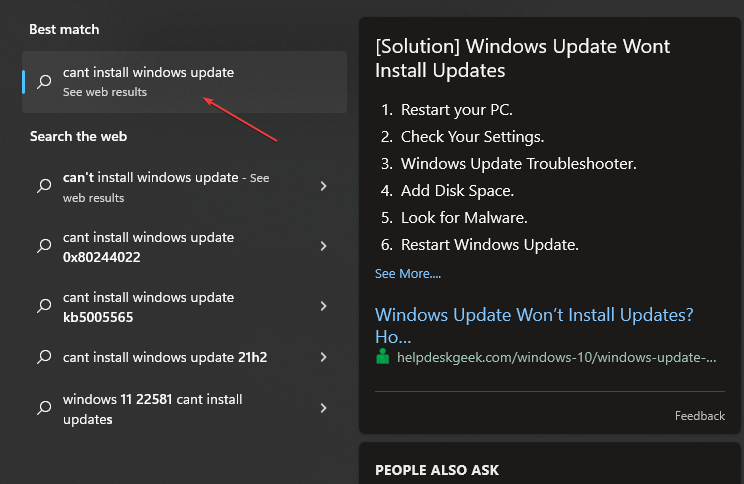Click 'Restart Windows Update.' step

click(490, 245)
